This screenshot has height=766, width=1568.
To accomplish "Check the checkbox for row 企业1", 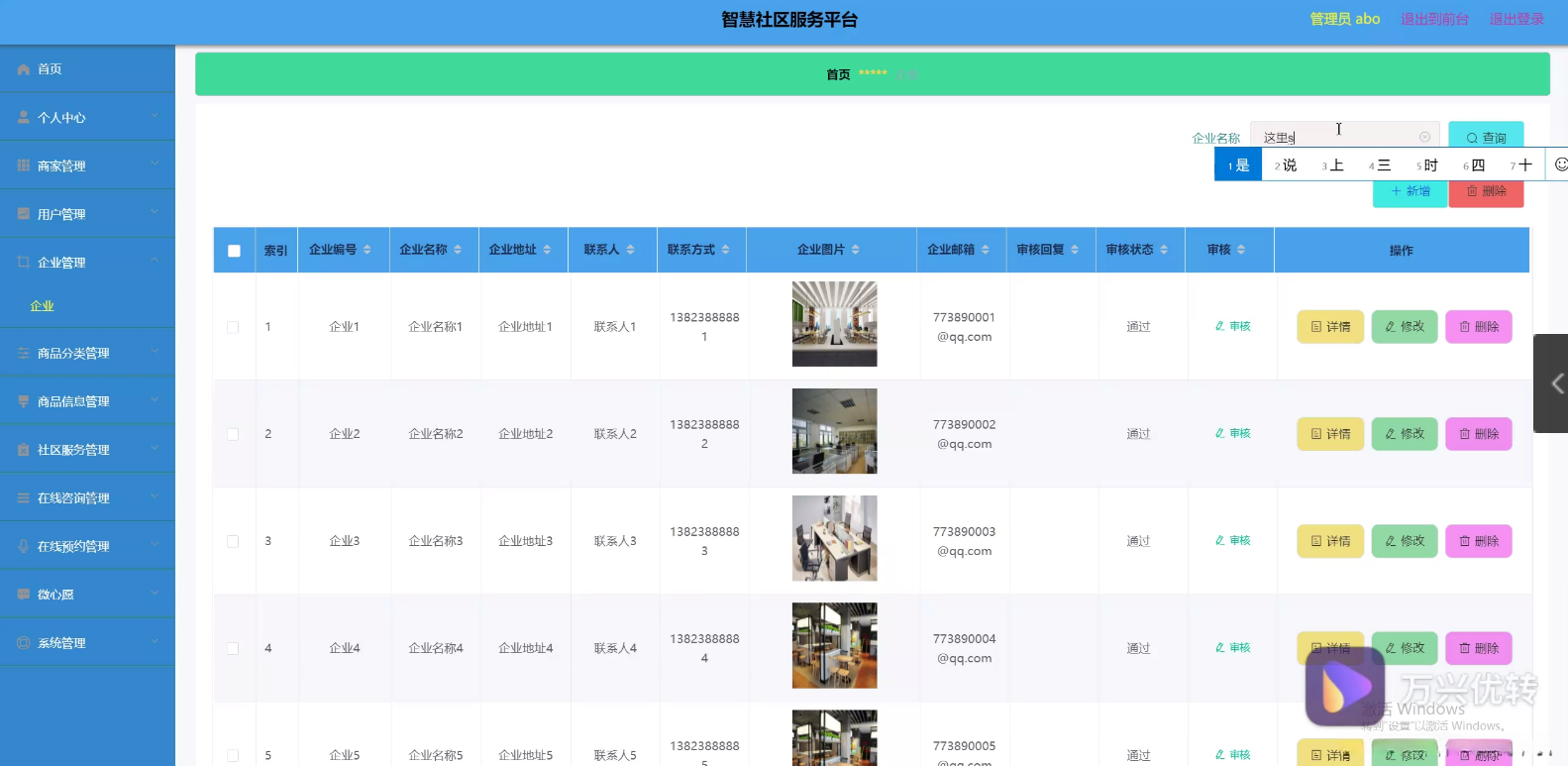I will 233,327.
